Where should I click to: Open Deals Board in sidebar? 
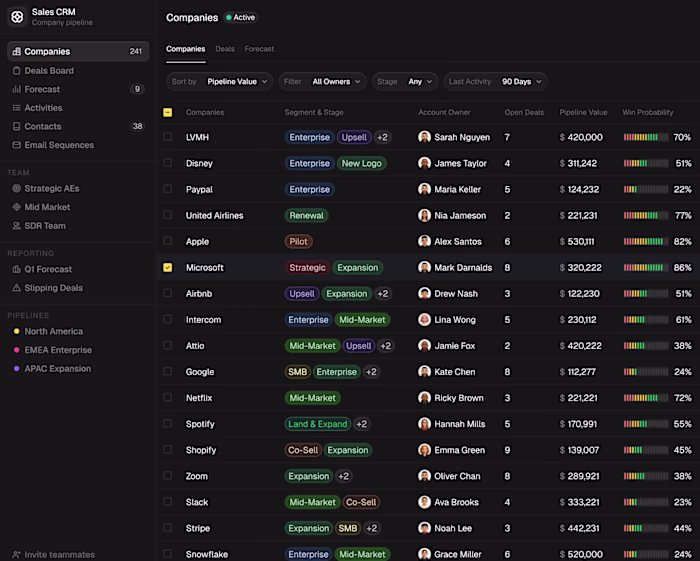click(78, 71)
